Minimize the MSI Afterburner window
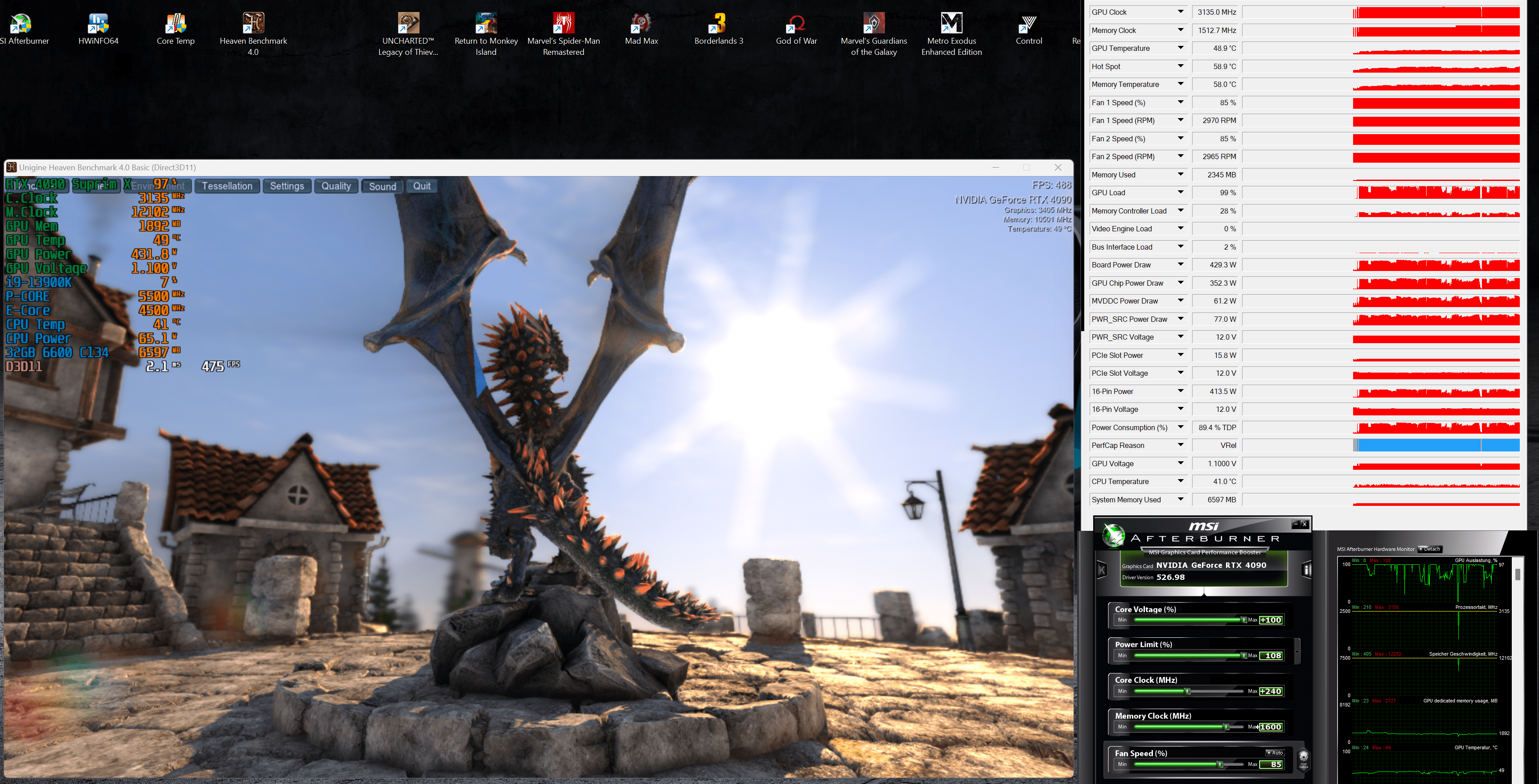The width and height of the screenshot is (1539, 784). (1295, 524)
